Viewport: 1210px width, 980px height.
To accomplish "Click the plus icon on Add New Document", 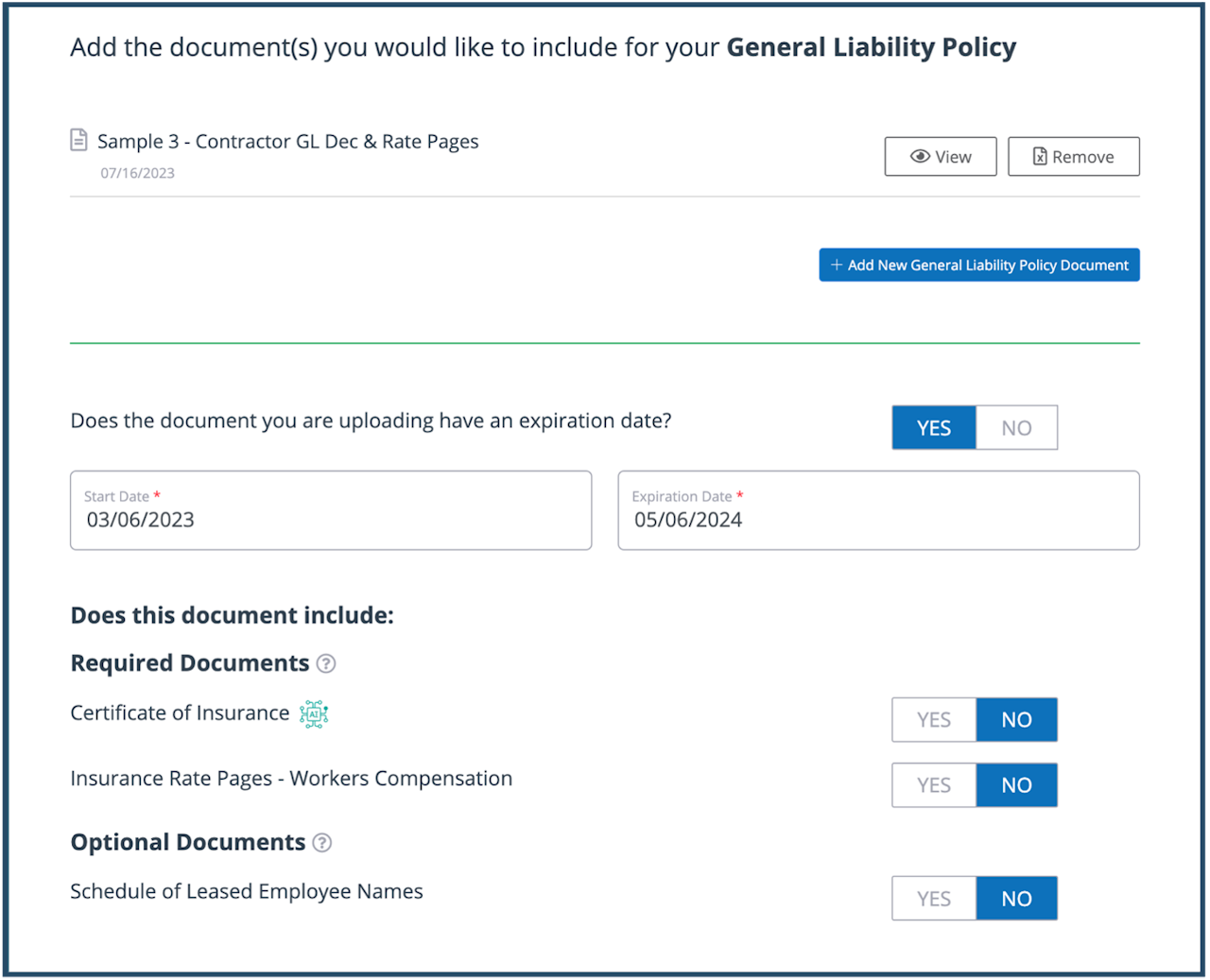I will [x=837, y=266].
